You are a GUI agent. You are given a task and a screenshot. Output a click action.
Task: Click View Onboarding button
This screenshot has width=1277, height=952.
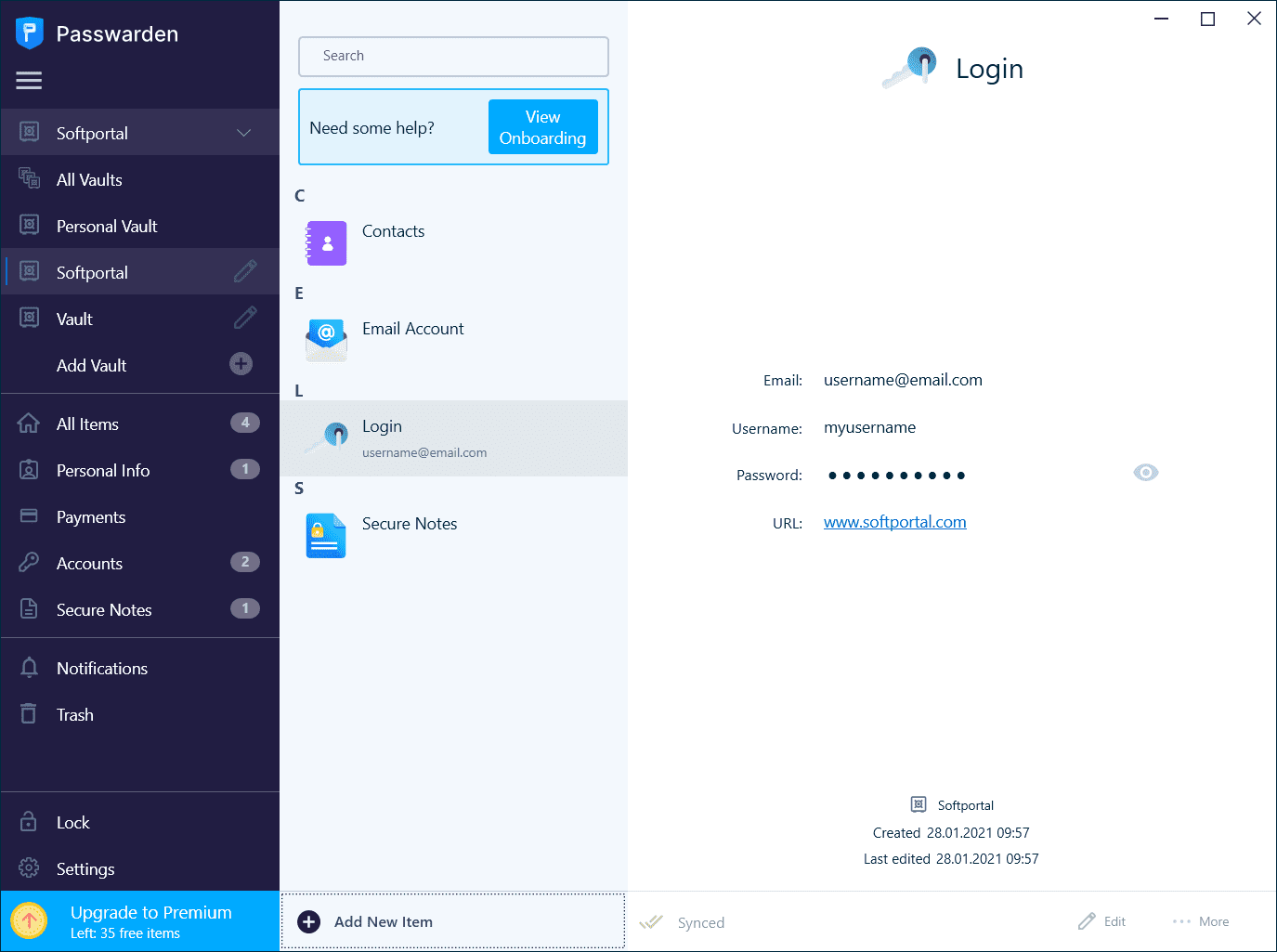click(x=543, y=127)
